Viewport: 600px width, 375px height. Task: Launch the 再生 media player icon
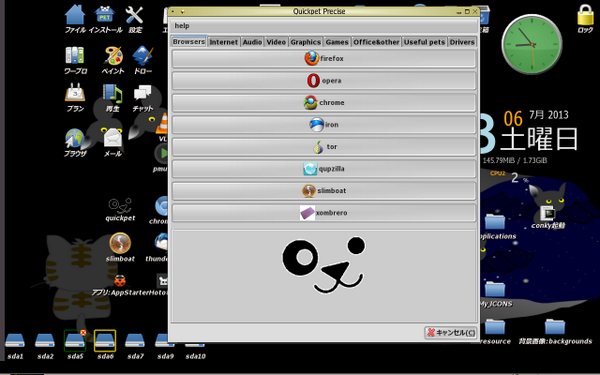pos(112,98)
